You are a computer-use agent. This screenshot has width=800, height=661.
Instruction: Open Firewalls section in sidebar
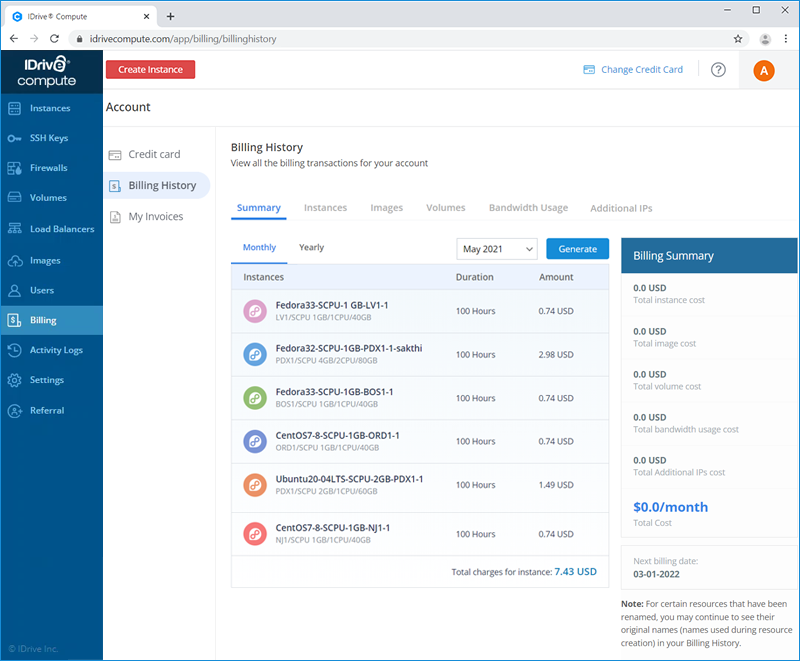tap(48, 168)
